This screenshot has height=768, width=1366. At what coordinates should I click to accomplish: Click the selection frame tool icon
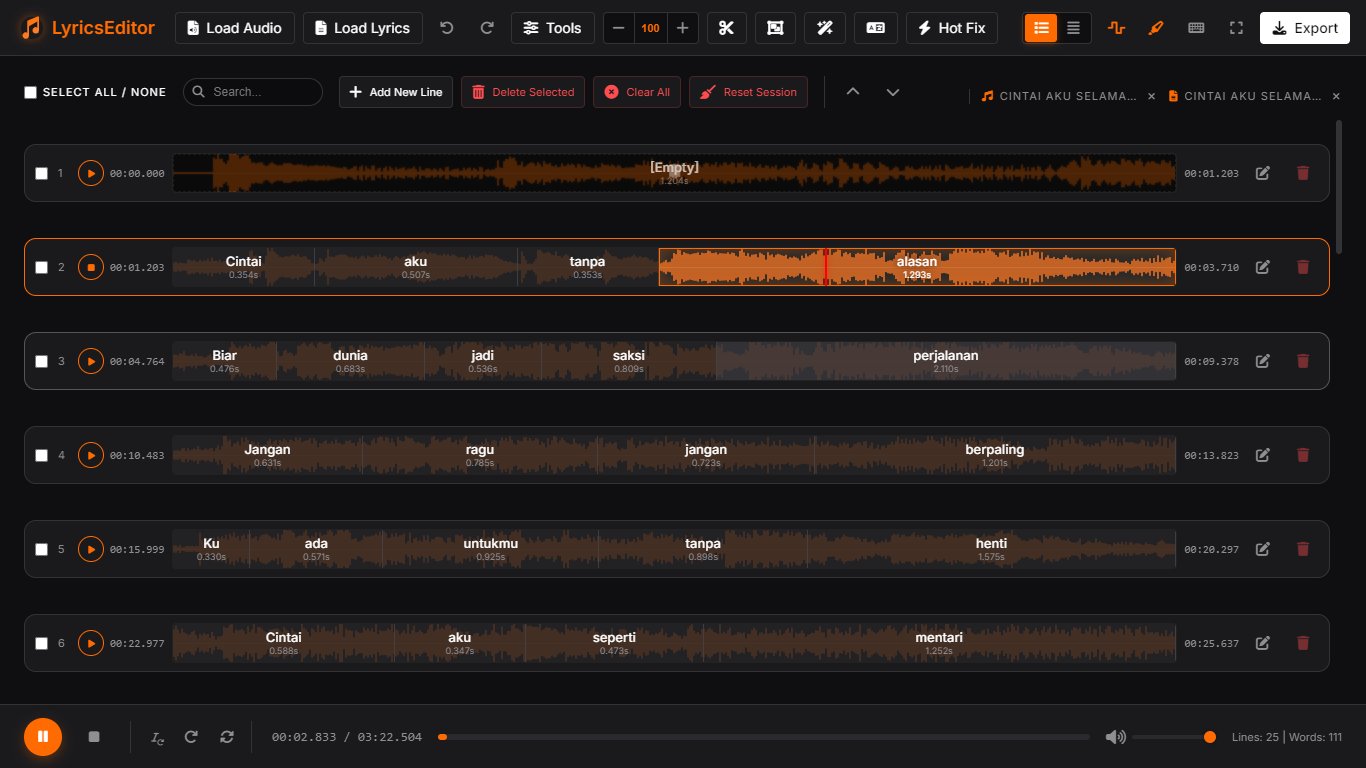click(x=775, y=28)
